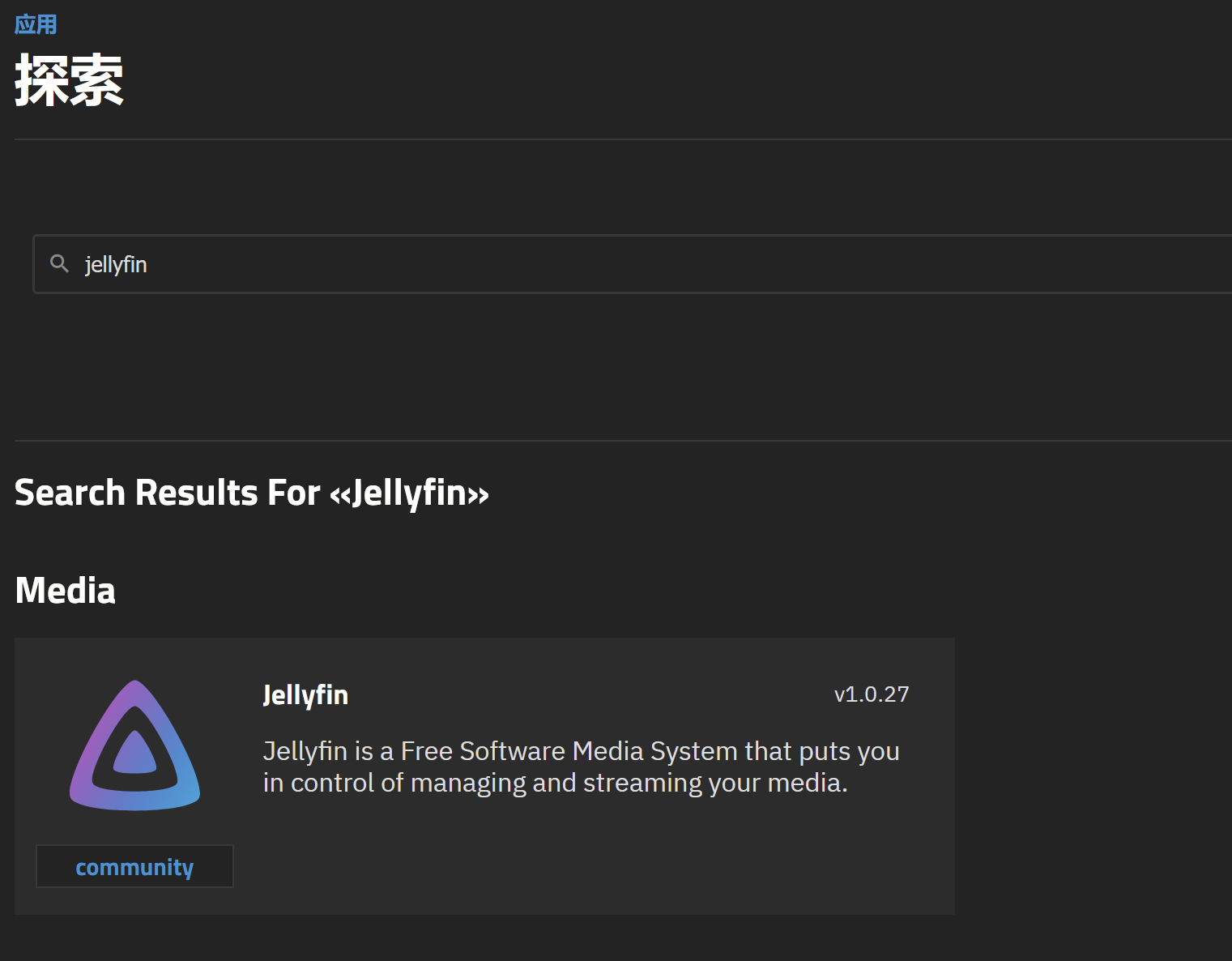1232x961 pixels.
Task: Click the Search Results For «Jellyfin» heading
Action: [252, 493]
